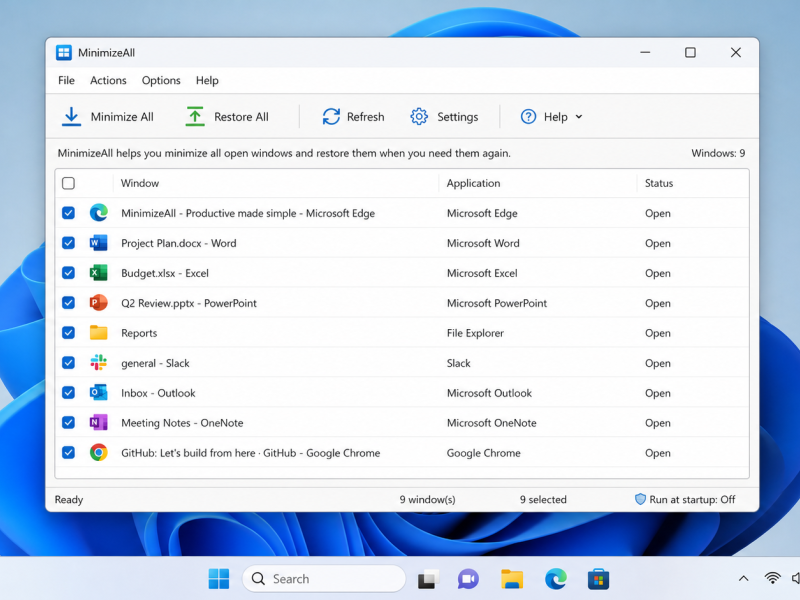Click the '9 selected' status bar text

(543, 499)
